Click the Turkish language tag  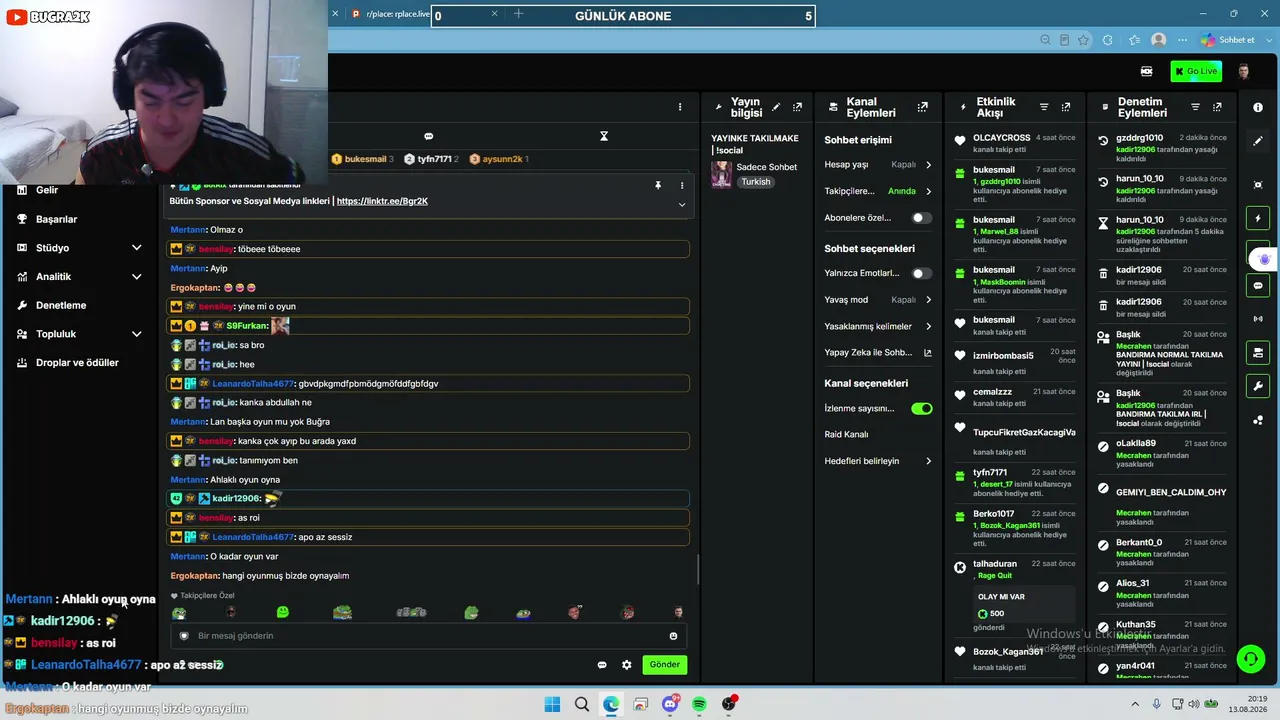(756, 182)
